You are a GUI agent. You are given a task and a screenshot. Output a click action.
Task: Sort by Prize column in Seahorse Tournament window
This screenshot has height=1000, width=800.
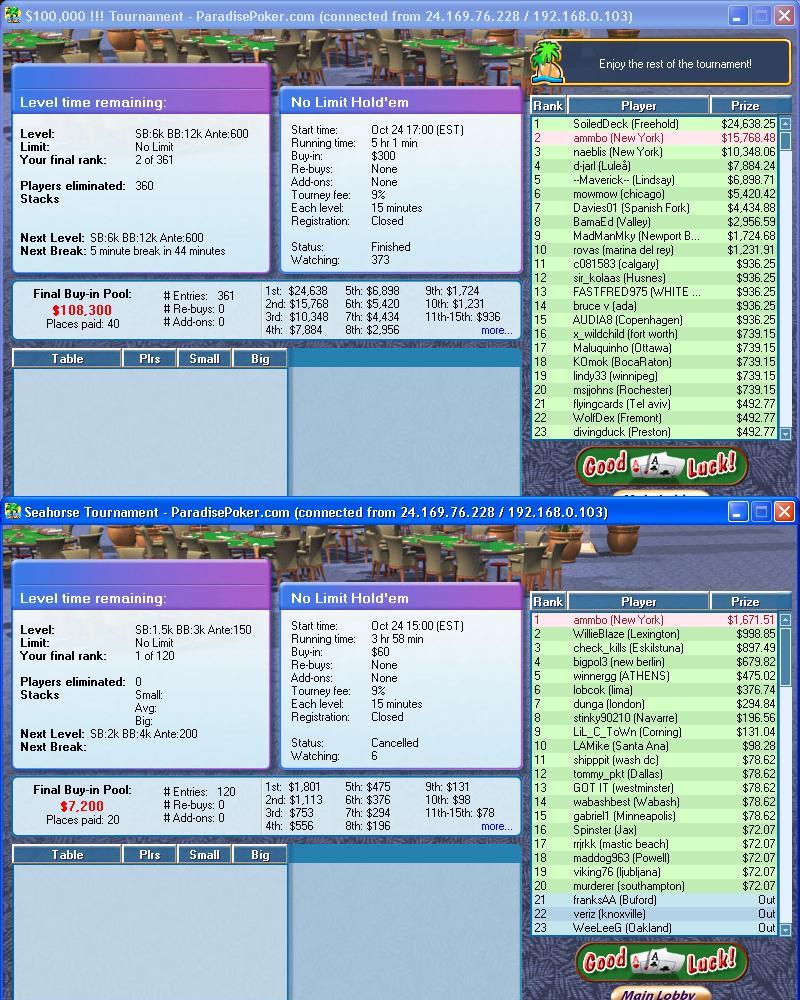(x=744, y=602)
